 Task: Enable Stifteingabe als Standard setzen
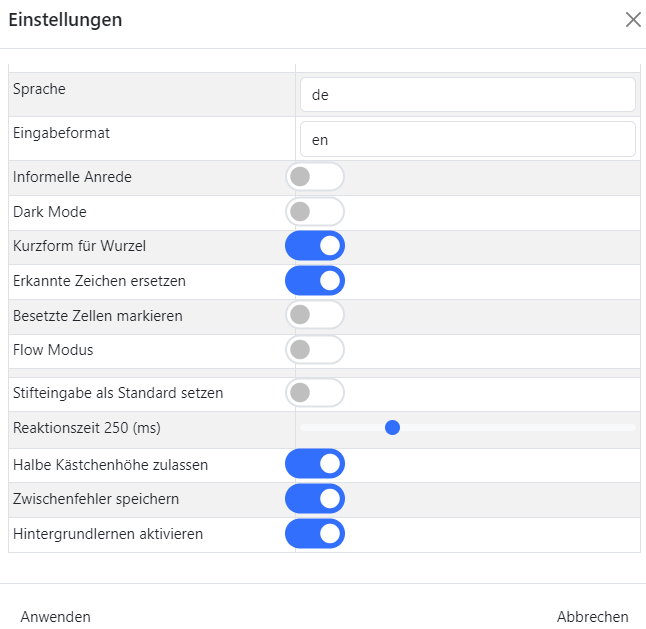(x=314, y=393)
